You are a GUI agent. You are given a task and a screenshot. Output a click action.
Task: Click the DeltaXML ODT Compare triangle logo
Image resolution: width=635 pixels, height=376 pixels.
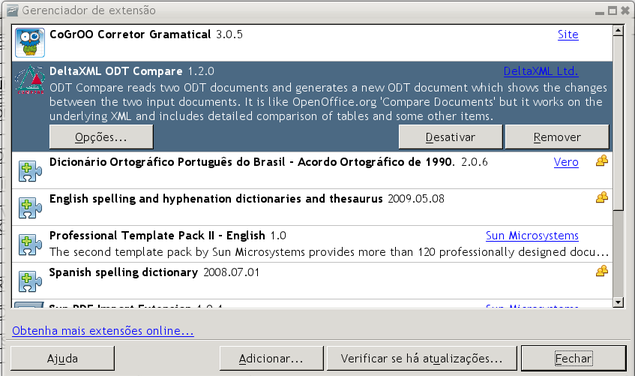[x=30, y=79]
